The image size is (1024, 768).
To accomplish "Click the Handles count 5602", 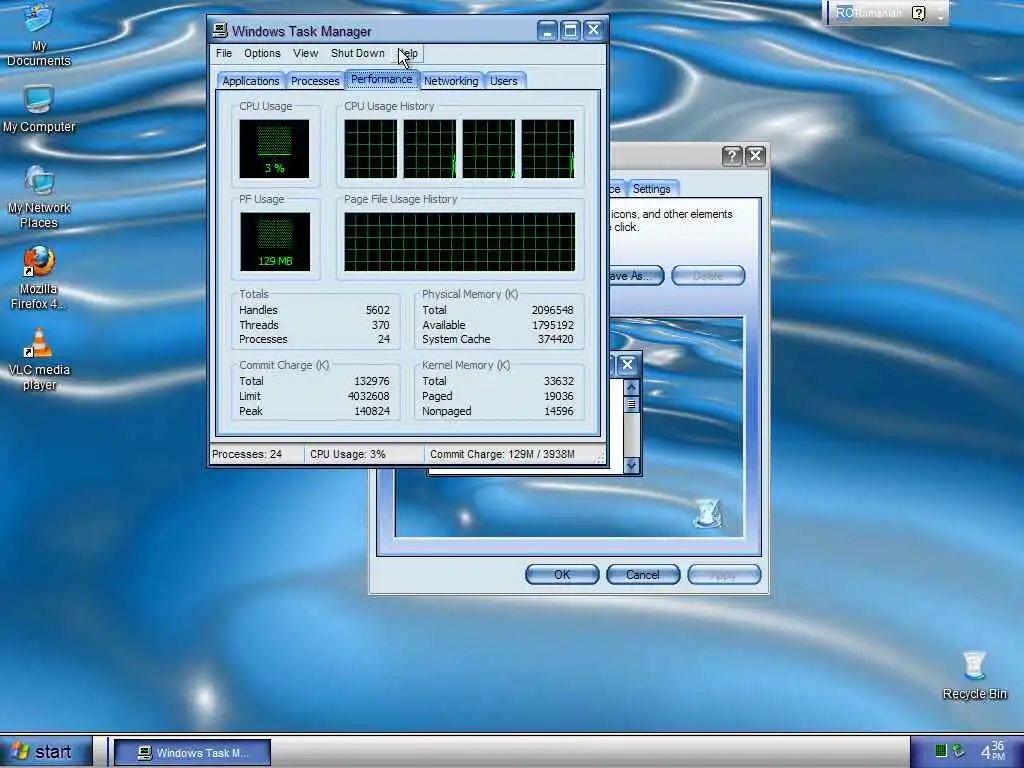I will [377, 310].
